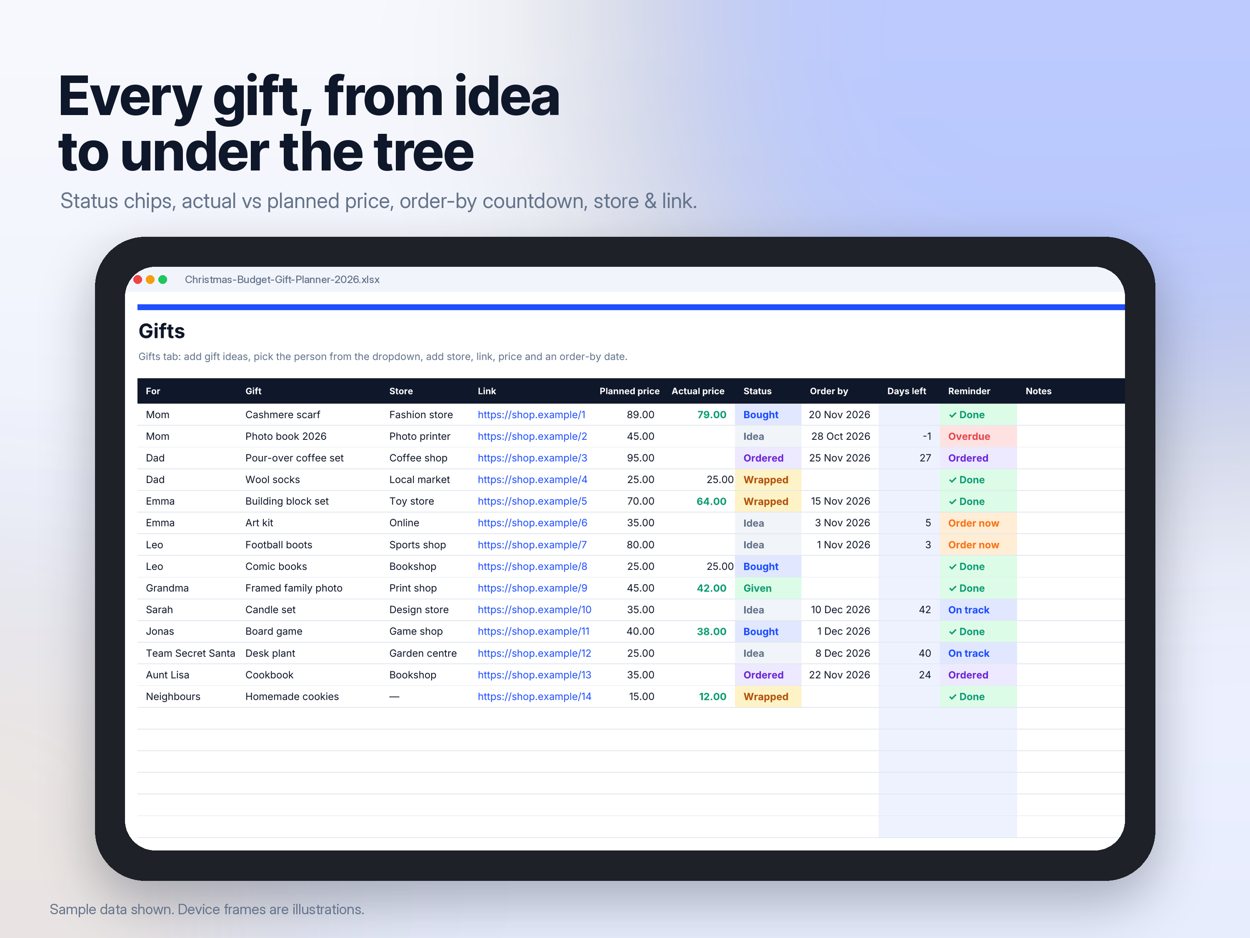The image size is (1250, 938).
Task: Select the 'Neighbours' cell
Action: (x=172, y=697)
